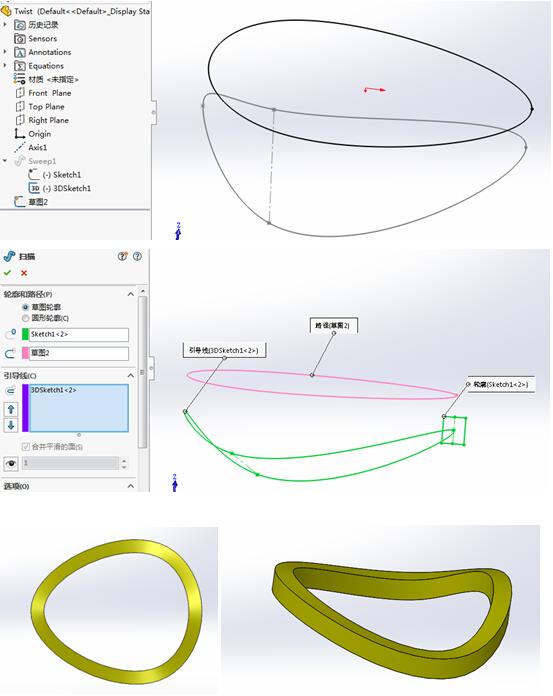The height and width of the screenshot is (696, 553).
Task: Cancel the sweep with red X
Action: (24, 273)
